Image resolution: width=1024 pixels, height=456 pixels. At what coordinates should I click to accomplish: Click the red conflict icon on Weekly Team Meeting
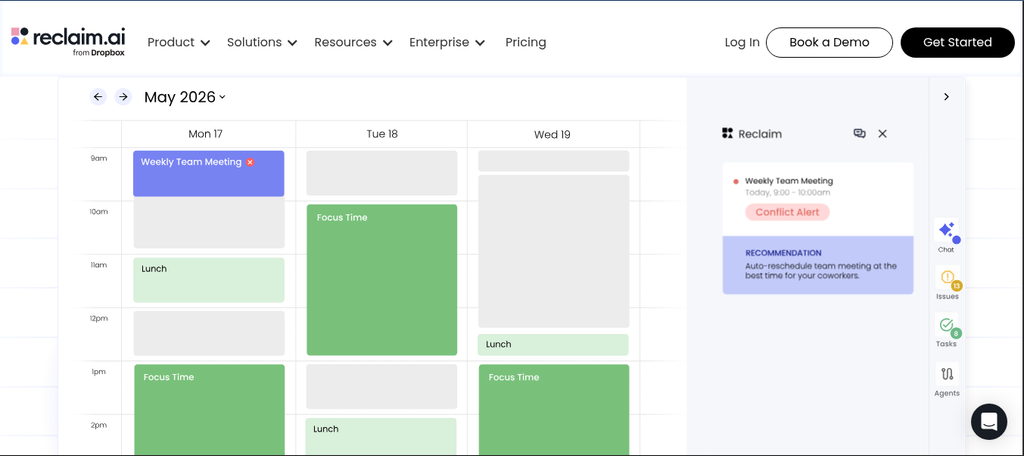pyautogui.click(x=249, y=162)
